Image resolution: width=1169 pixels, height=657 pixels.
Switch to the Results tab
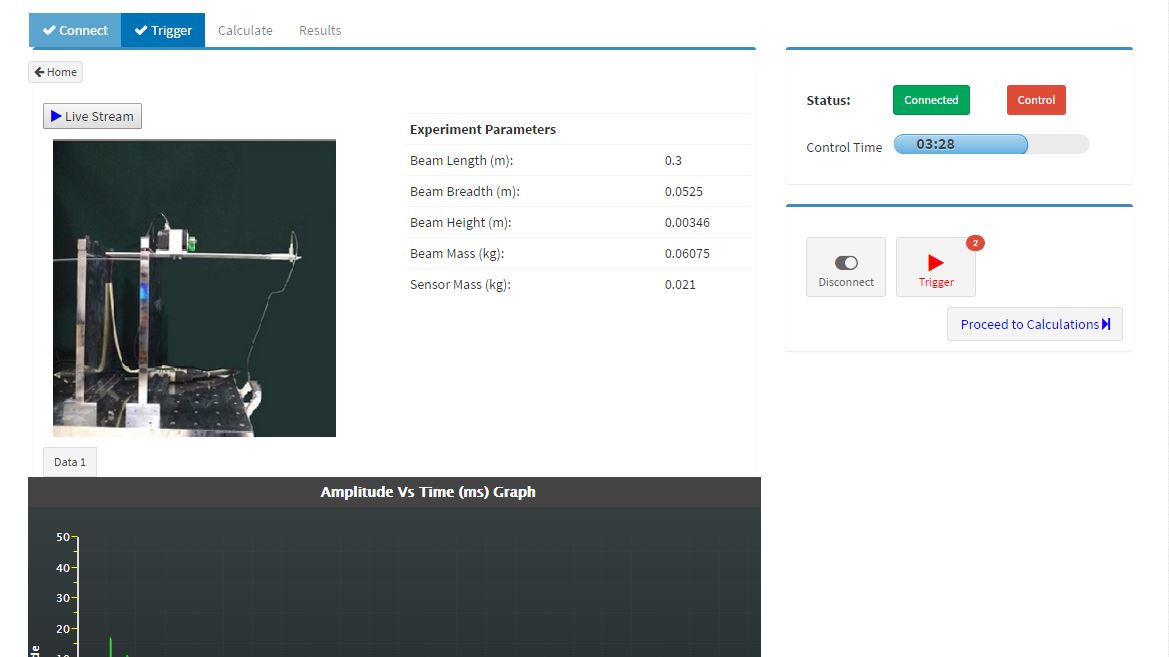tap(320, 31)
